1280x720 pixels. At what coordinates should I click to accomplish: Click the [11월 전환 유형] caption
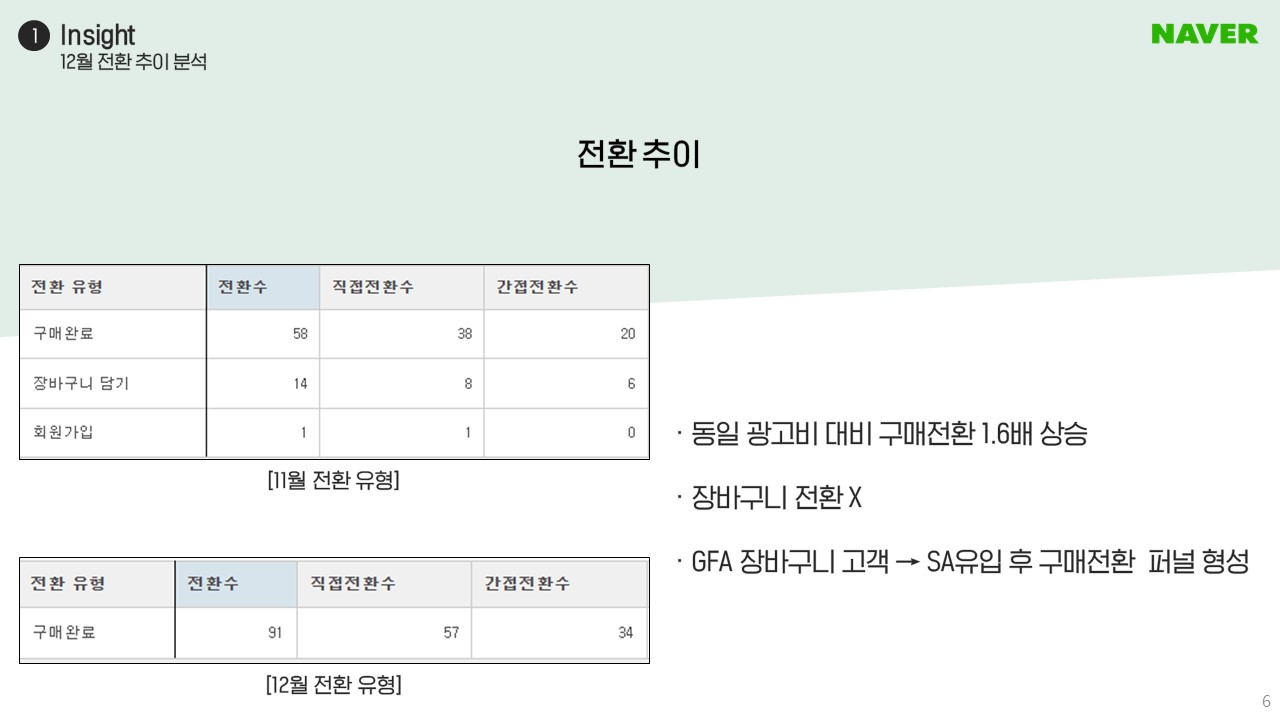click(334, 481)
